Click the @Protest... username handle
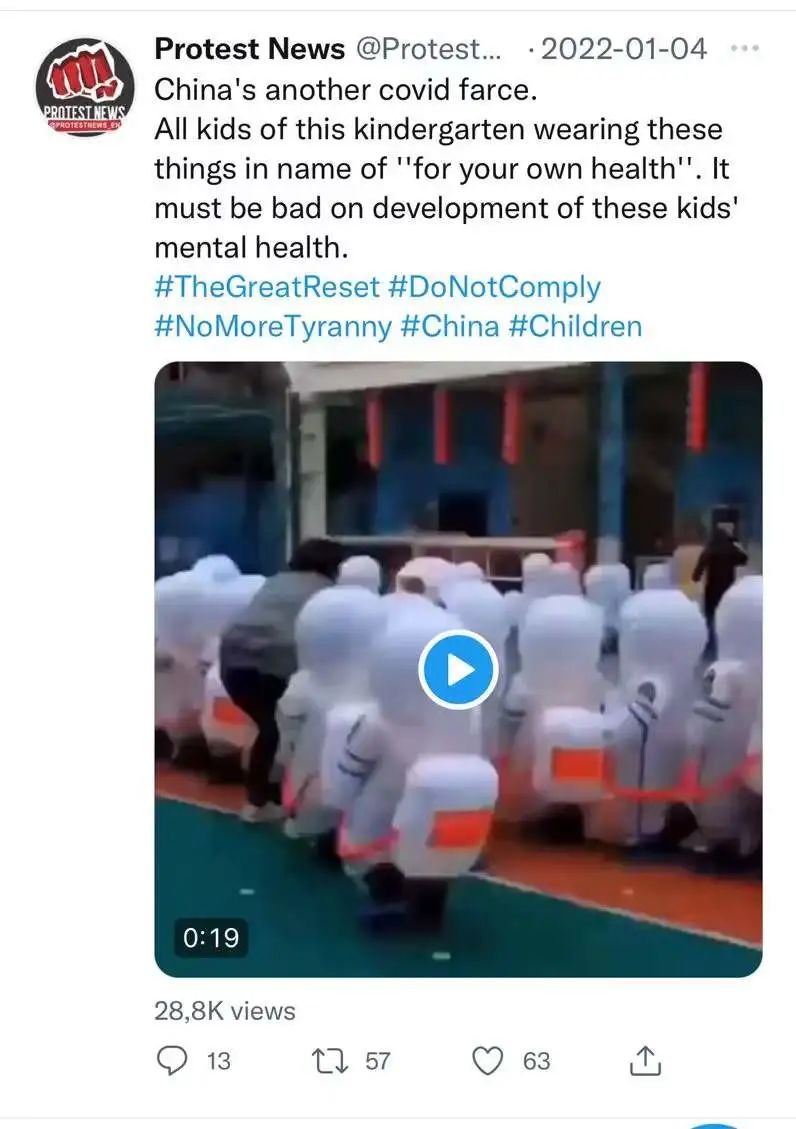796x1129 pixels. [429, 49]
